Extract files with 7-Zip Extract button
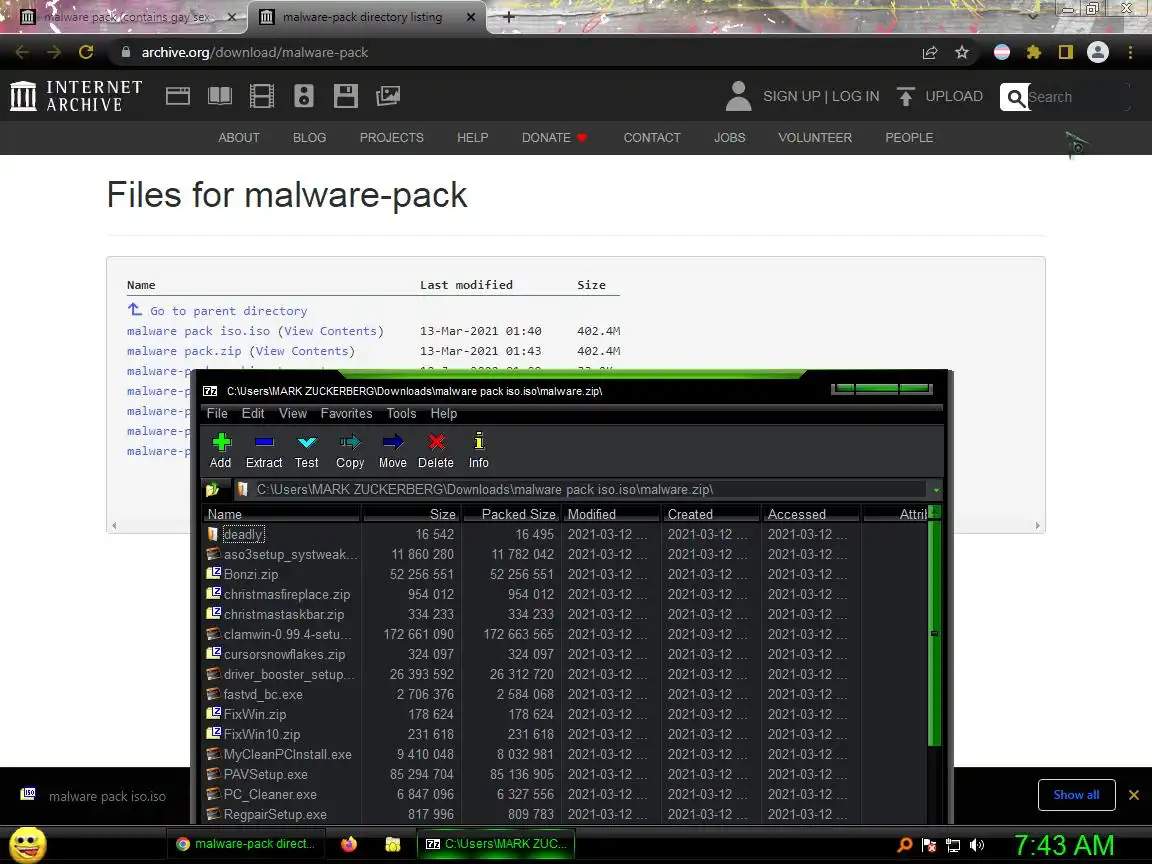The height and width of the screenshot is (864, 1152). click(x=264, y=450)
